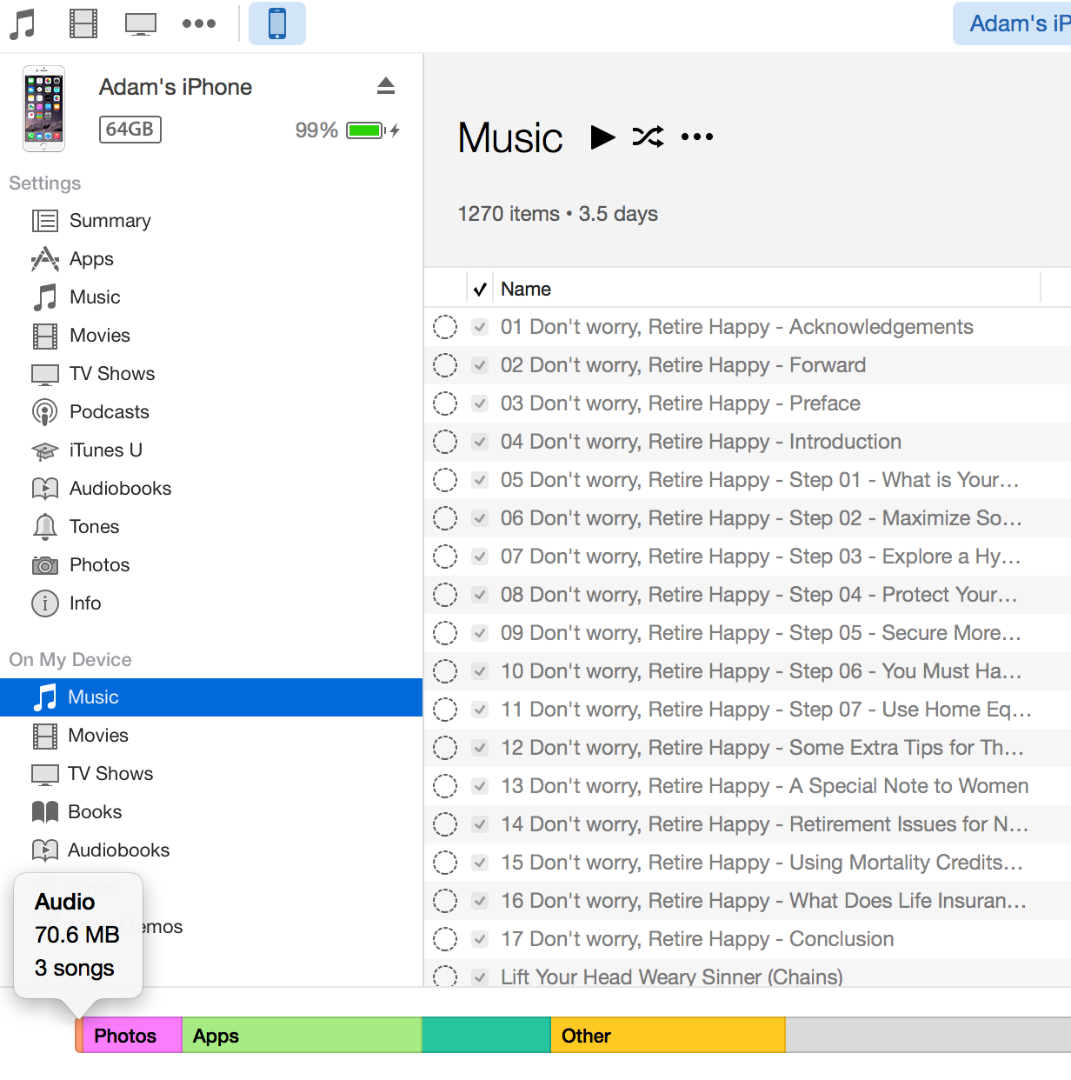Click the 1270 items • 3.5 days summary
Viewport: 1071px width, 1080px height.
click(558, 214)
